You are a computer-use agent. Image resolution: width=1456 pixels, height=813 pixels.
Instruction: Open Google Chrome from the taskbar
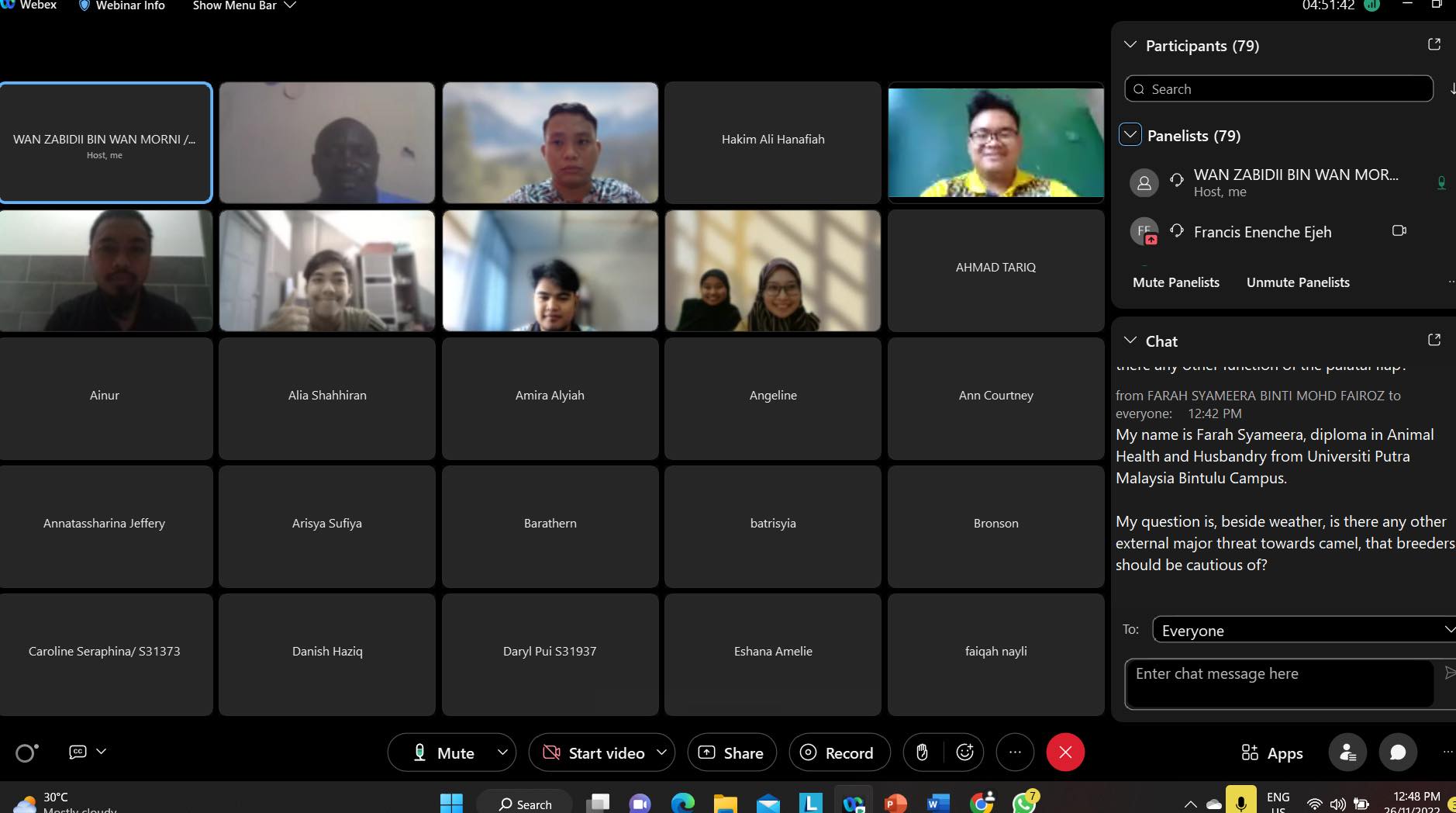click(981, 803)
